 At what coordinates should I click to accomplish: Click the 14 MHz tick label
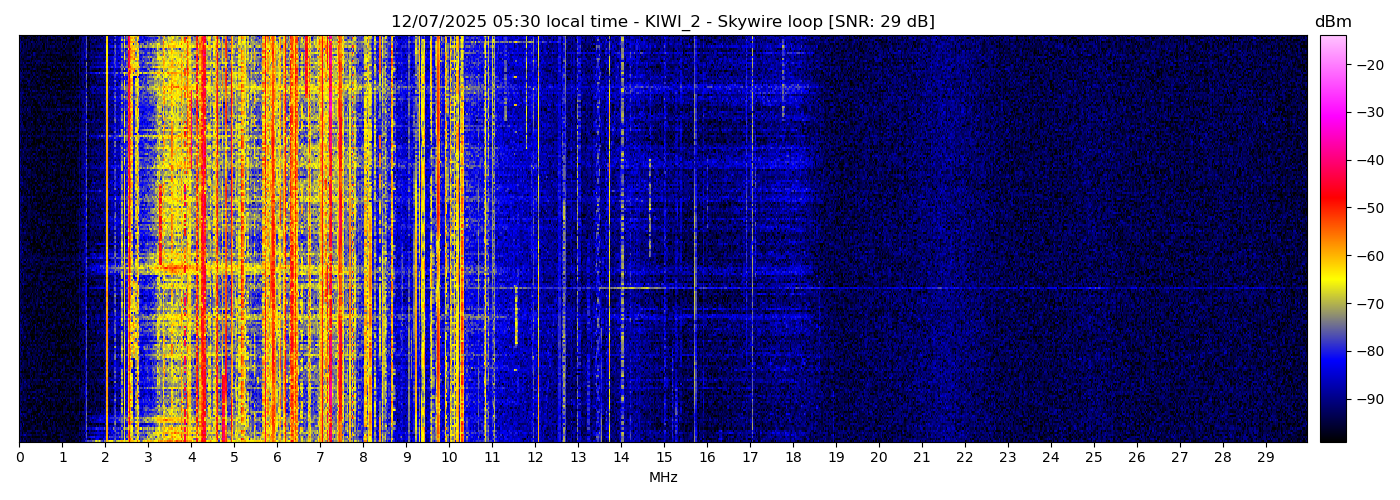click(621, 458)
